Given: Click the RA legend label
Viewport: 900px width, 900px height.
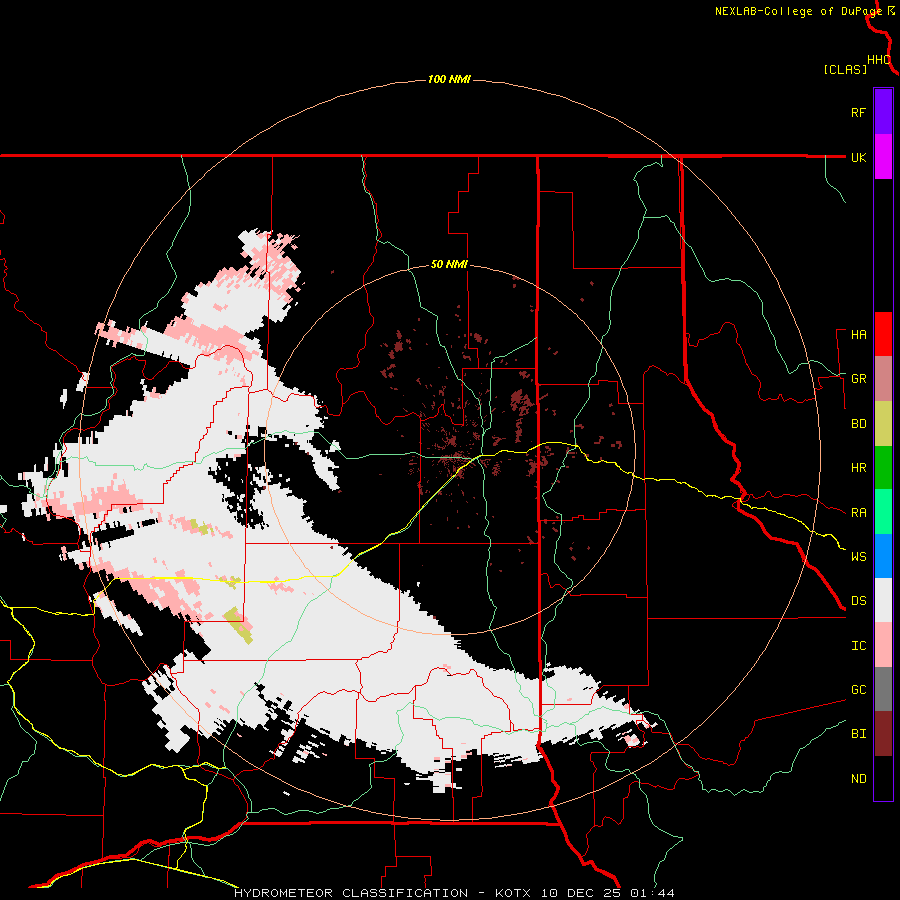Looking at the screenshot, I should tap(859, 513).
